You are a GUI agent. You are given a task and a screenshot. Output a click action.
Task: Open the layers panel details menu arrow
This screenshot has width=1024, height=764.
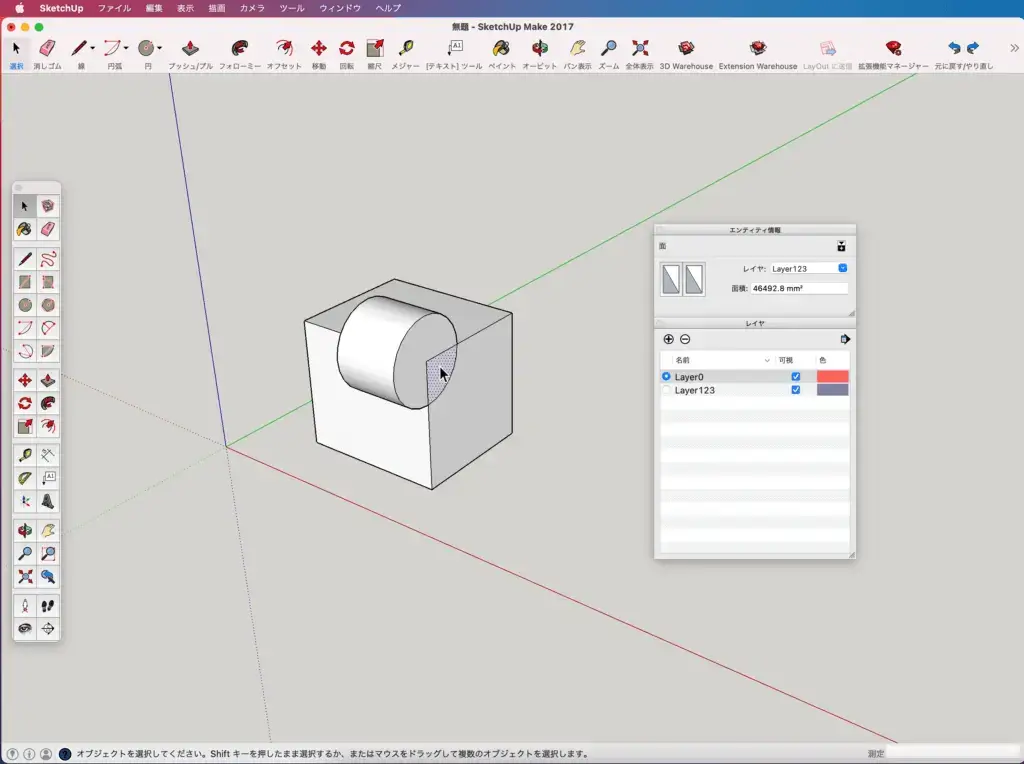click(x=844, y=339)
